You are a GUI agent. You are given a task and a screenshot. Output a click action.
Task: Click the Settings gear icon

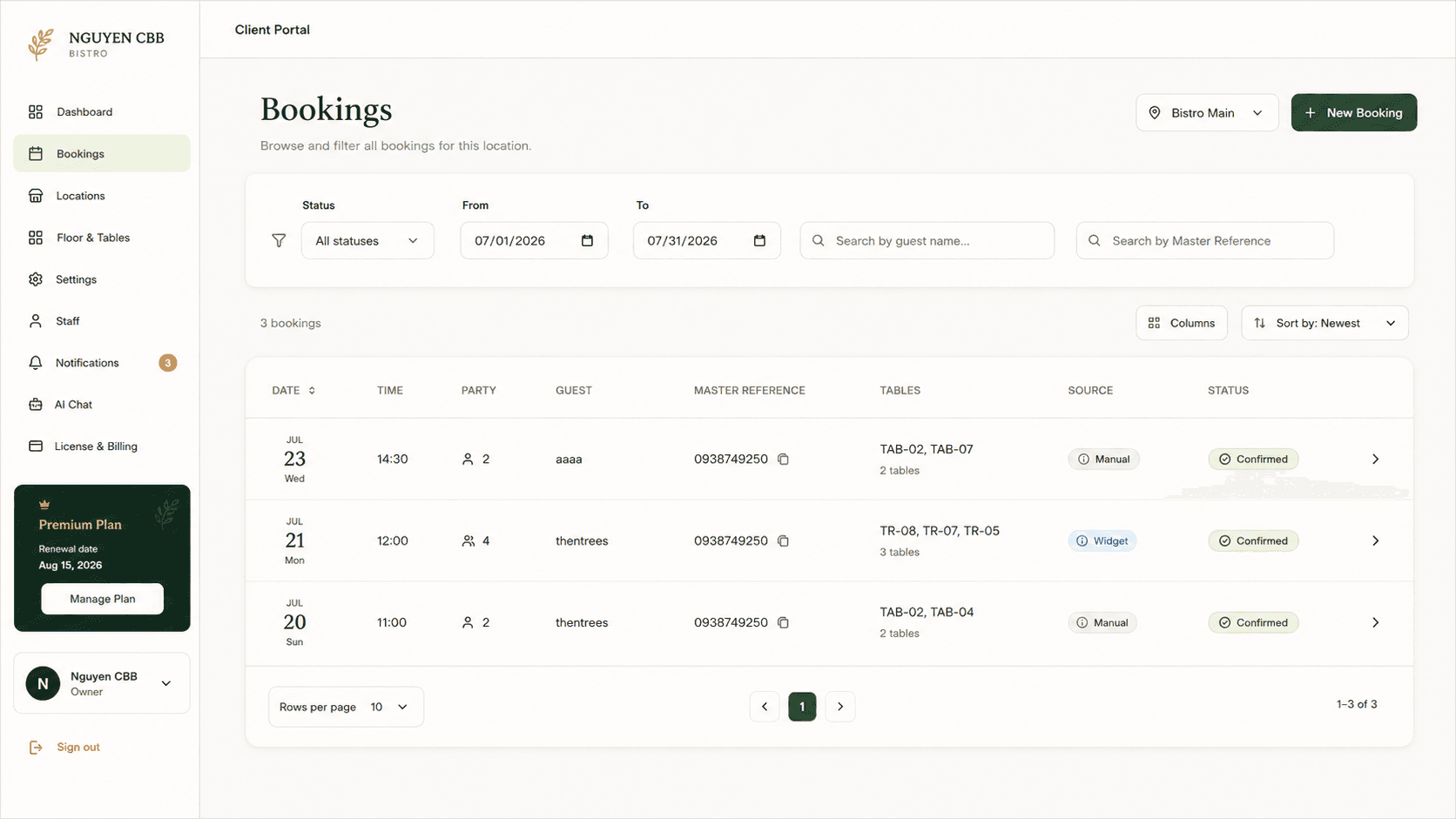click(x=36, y=279)
